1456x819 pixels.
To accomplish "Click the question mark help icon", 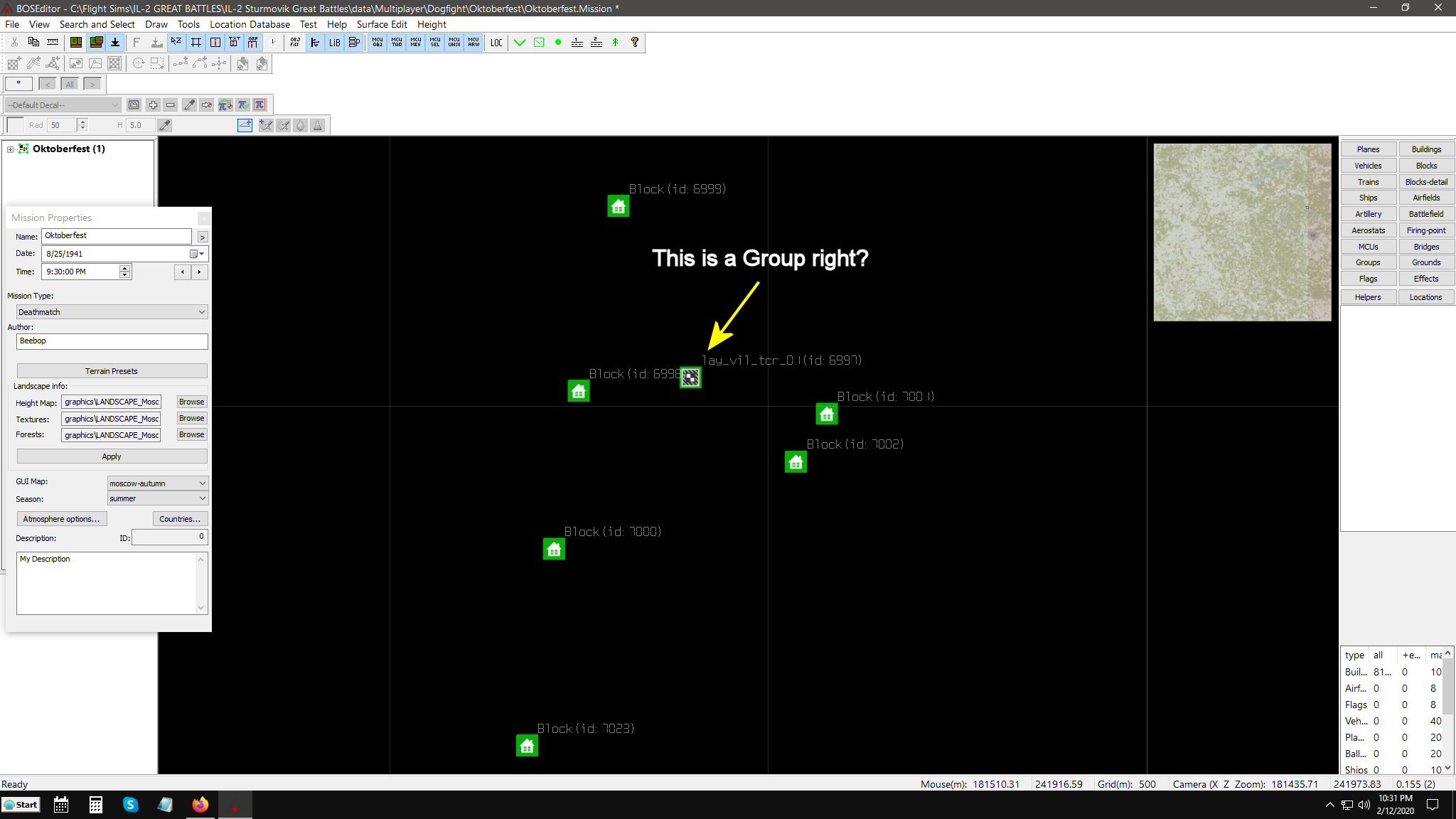I will (635, 43).
